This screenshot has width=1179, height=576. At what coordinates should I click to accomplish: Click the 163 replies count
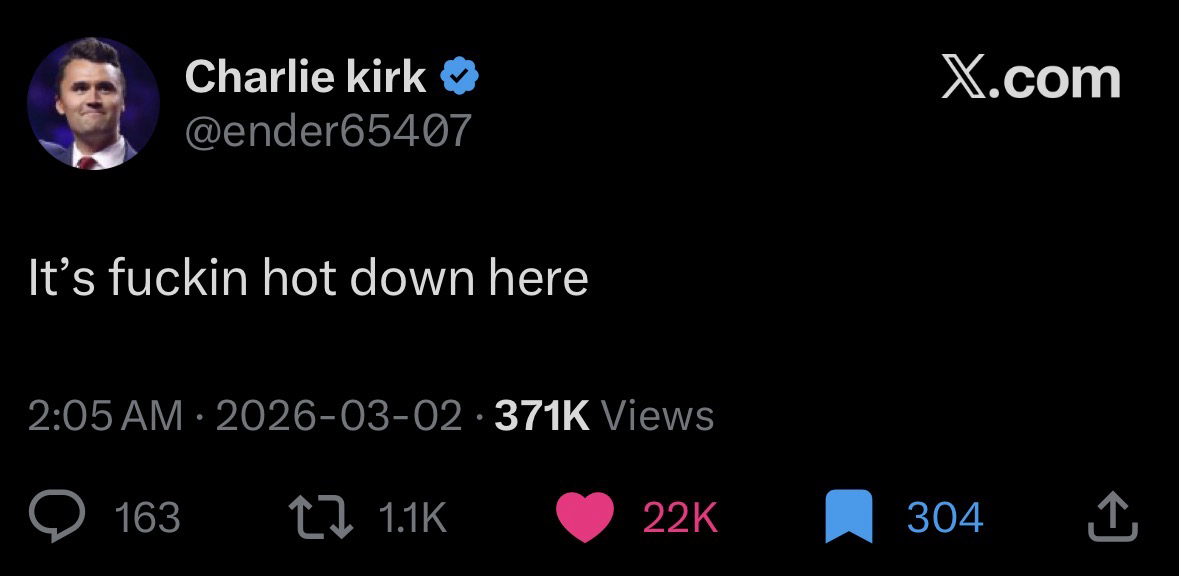pyautogui.click(x=149, y=518)
